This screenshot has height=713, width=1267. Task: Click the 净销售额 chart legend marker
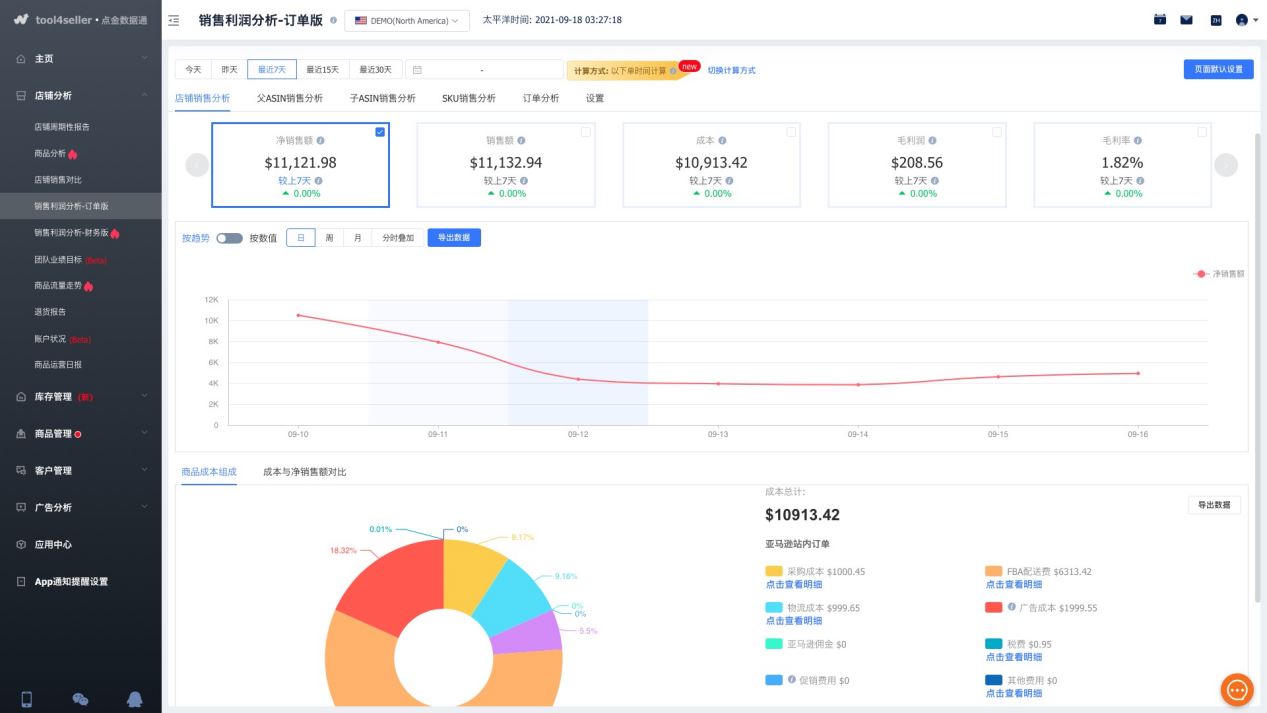coord(1201,273)
